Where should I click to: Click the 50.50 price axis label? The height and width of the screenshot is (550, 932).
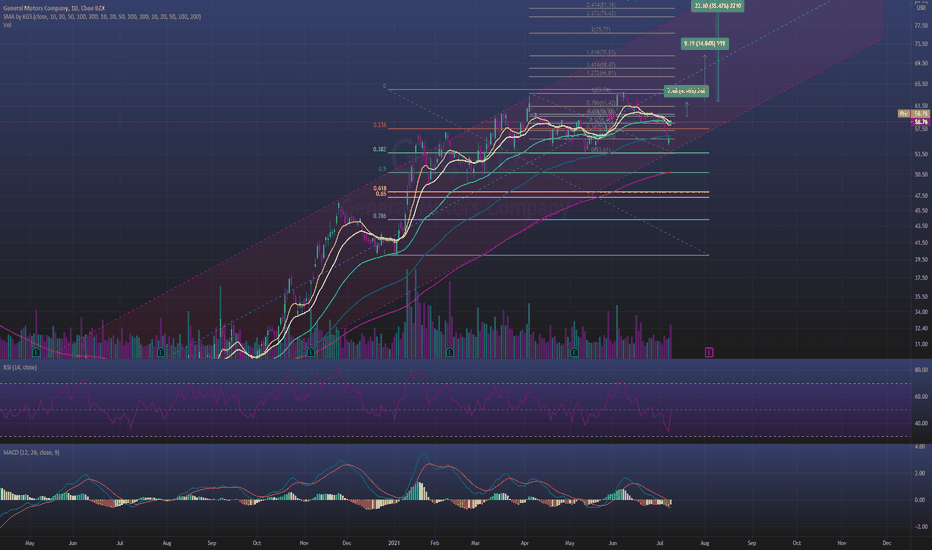pos(921,175)
